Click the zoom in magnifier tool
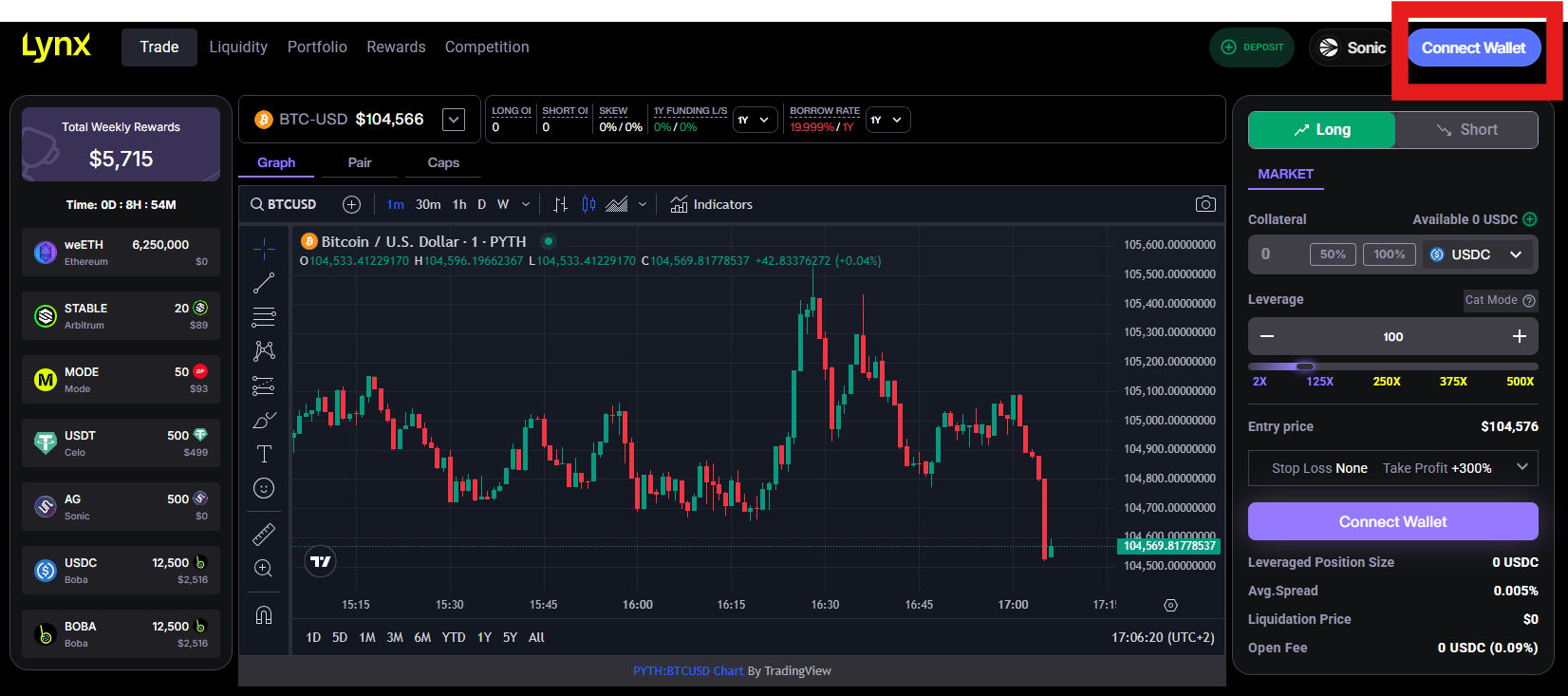The height and width of the screenshot is (696, 1568). [264, 569]
